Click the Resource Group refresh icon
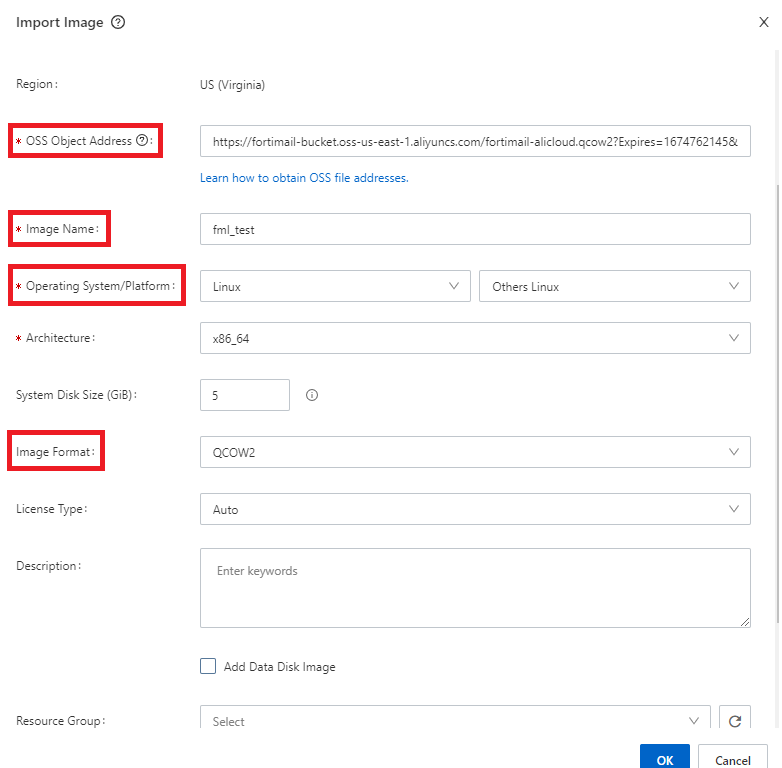 [x=735, y=721]
